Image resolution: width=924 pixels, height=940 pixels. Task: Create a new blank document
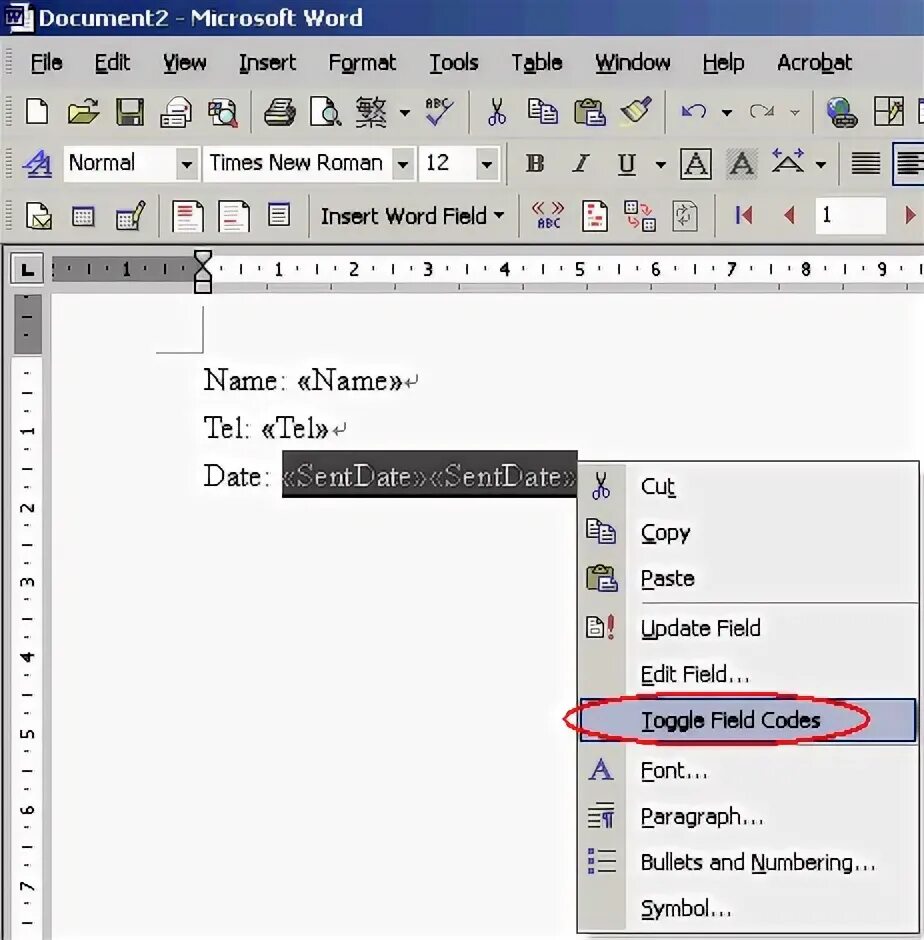(x=37, y=112)
